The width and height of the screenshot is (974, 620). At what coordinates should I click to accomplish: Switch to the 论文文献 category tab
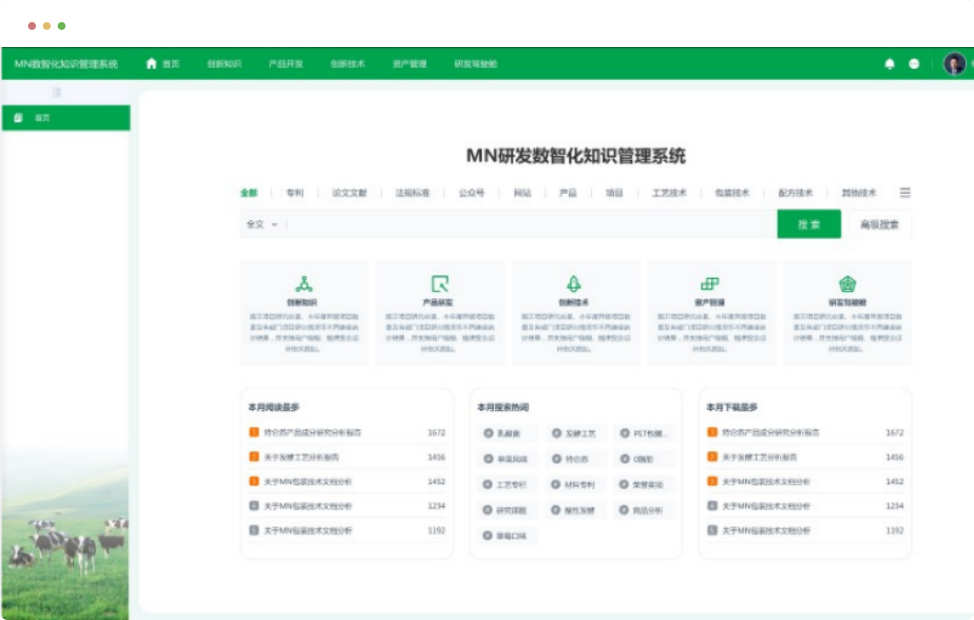(x=350, y=193)
